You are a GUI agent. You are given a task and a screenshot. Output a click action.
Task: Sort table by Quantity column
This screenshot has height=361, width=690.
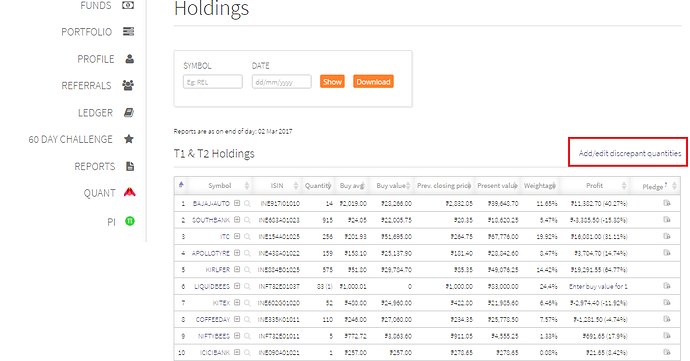[x=318, y=186]
